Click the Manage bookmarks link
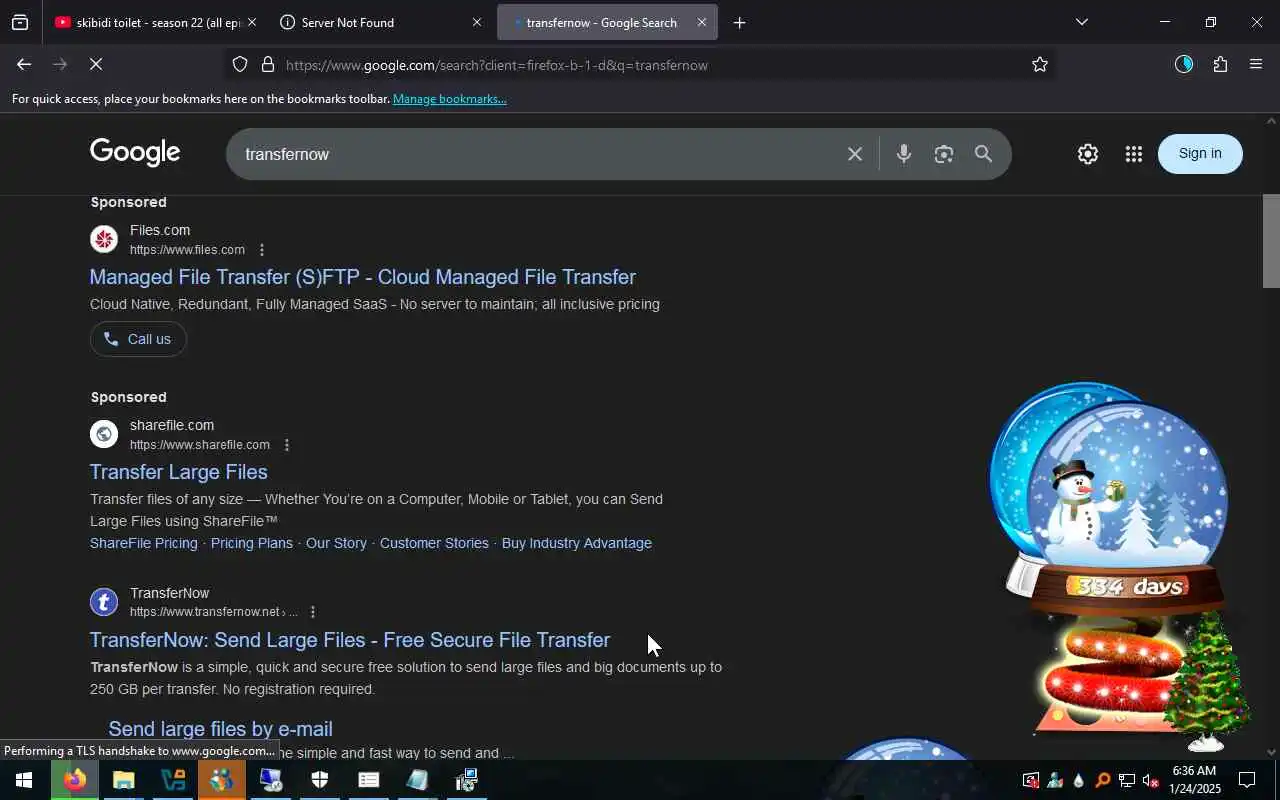 click(450, 99)
